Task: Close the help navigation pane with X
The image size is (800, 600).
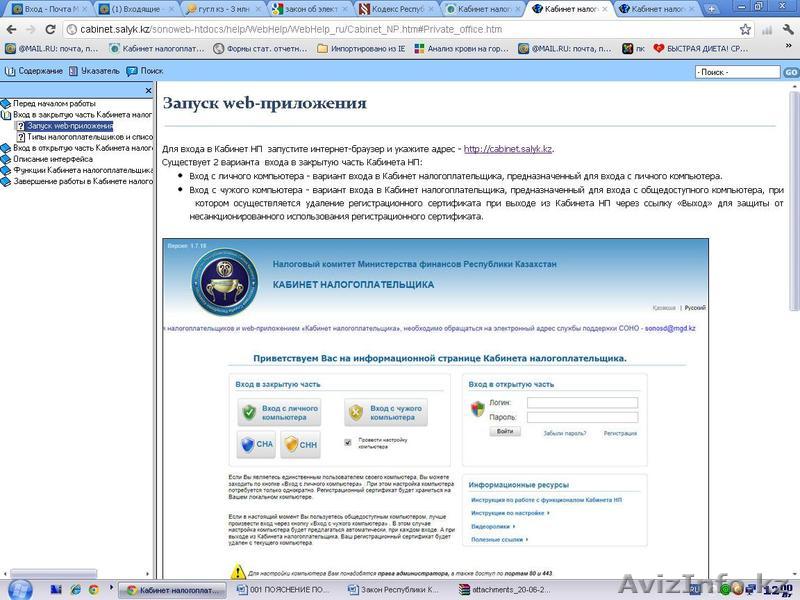Action: point(149,90)
